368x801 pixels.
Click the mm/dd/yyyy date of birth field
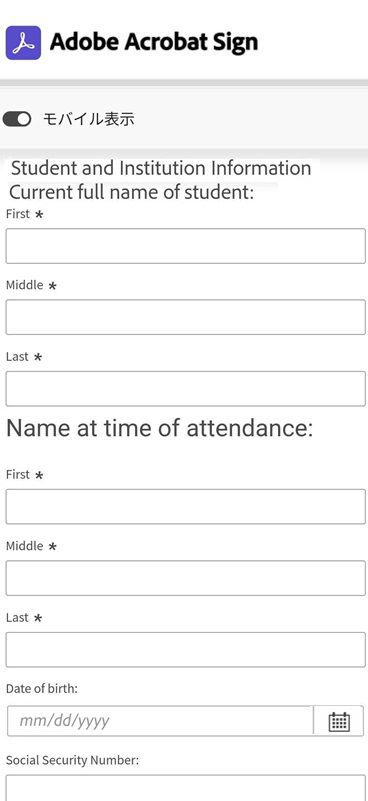[x=160, y=721]
